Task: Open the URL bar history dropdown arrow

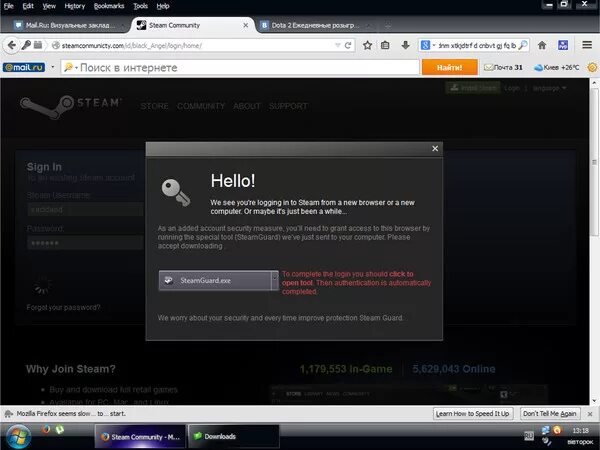Action: (338, 46)
